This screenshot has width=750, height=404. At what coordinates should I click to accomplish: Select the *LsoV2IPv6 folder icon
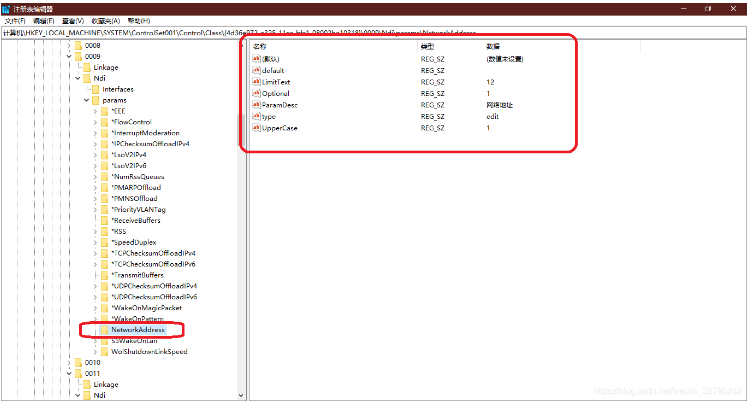tap(104, 166)
